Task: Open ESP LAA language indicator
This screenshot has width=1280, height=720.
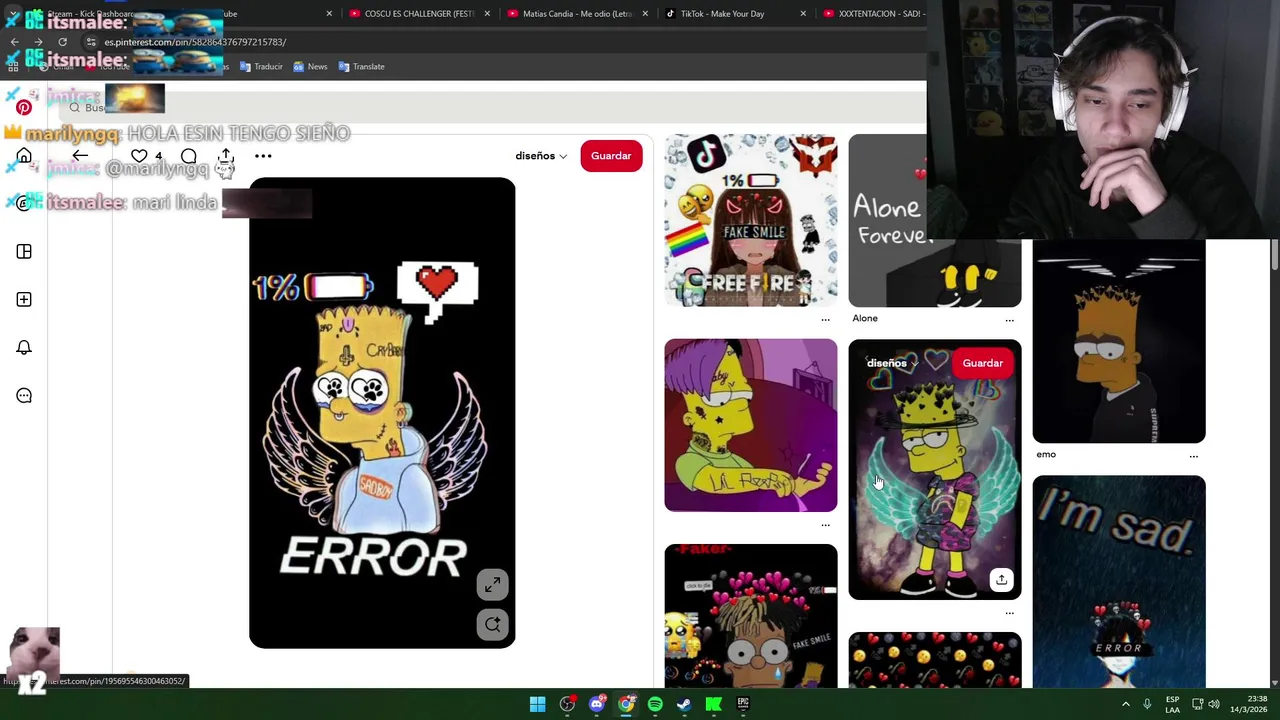Action: click(1172, 704)
